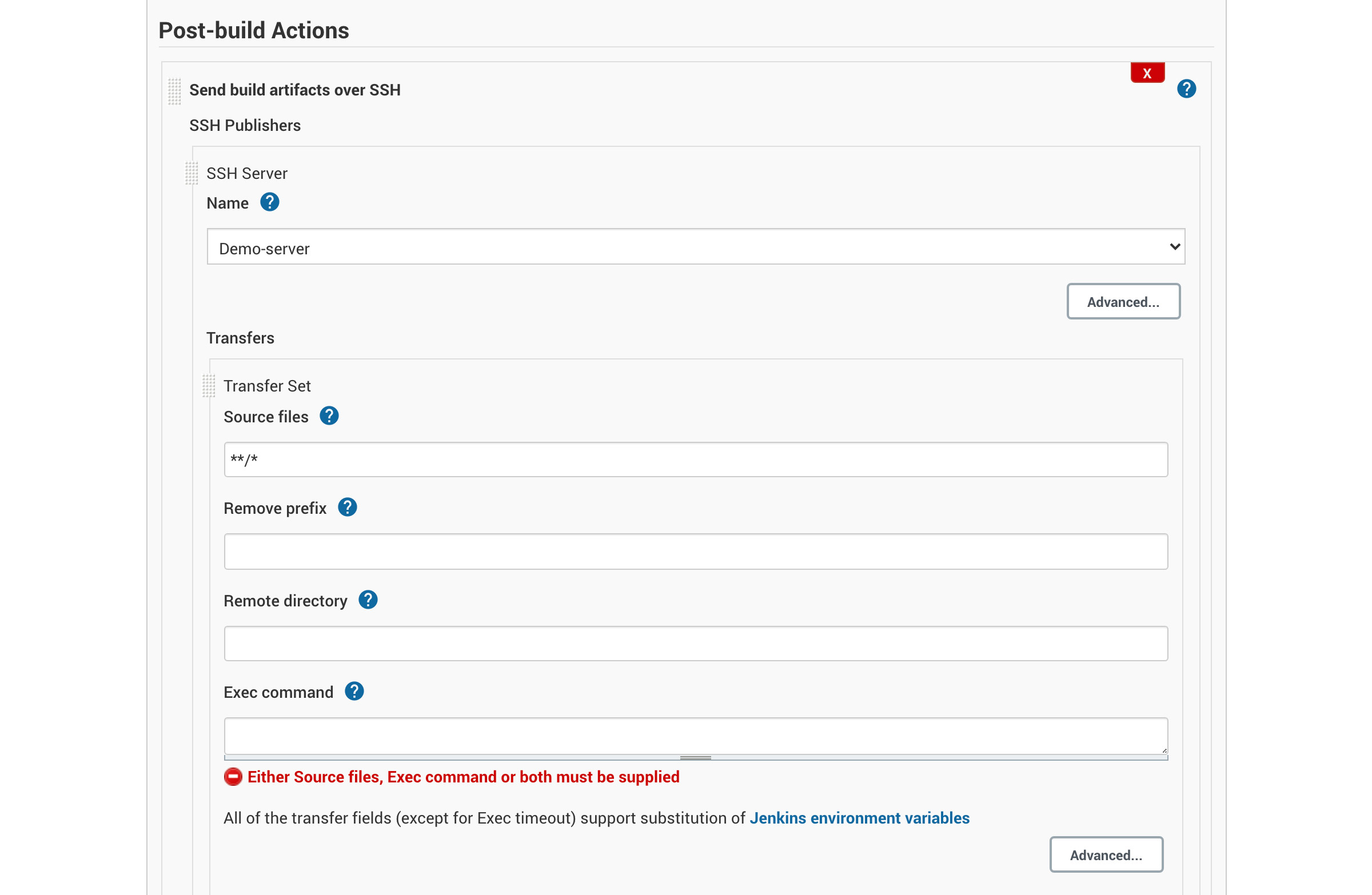The width and height of the screenshot is (1372, 895).
Task: Open help for SSH Server Name
Action: point(269,202)
